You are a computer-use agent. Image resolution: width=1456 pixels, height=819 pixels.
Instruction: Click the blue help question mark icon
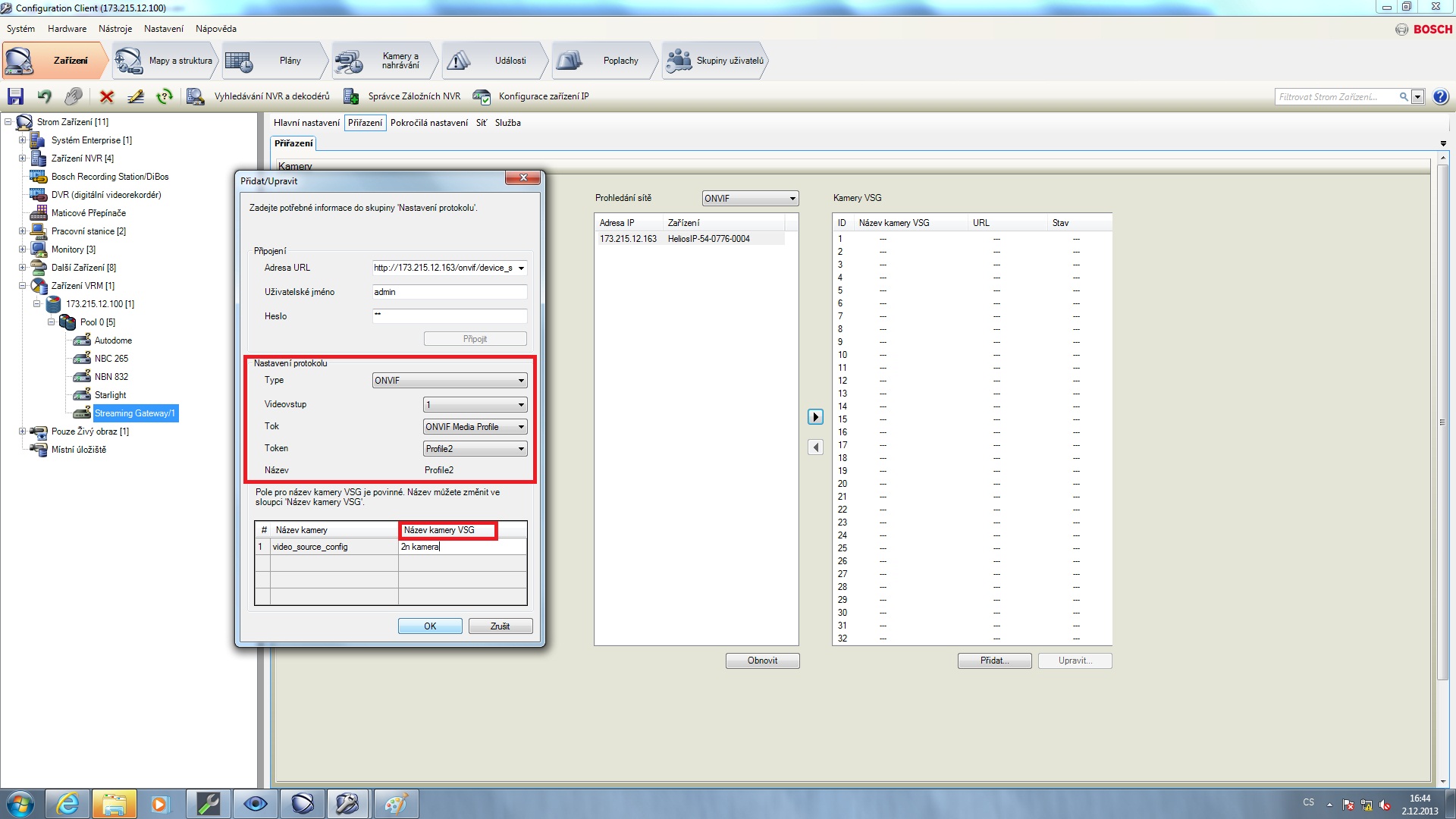click(x=1441, y=96)
